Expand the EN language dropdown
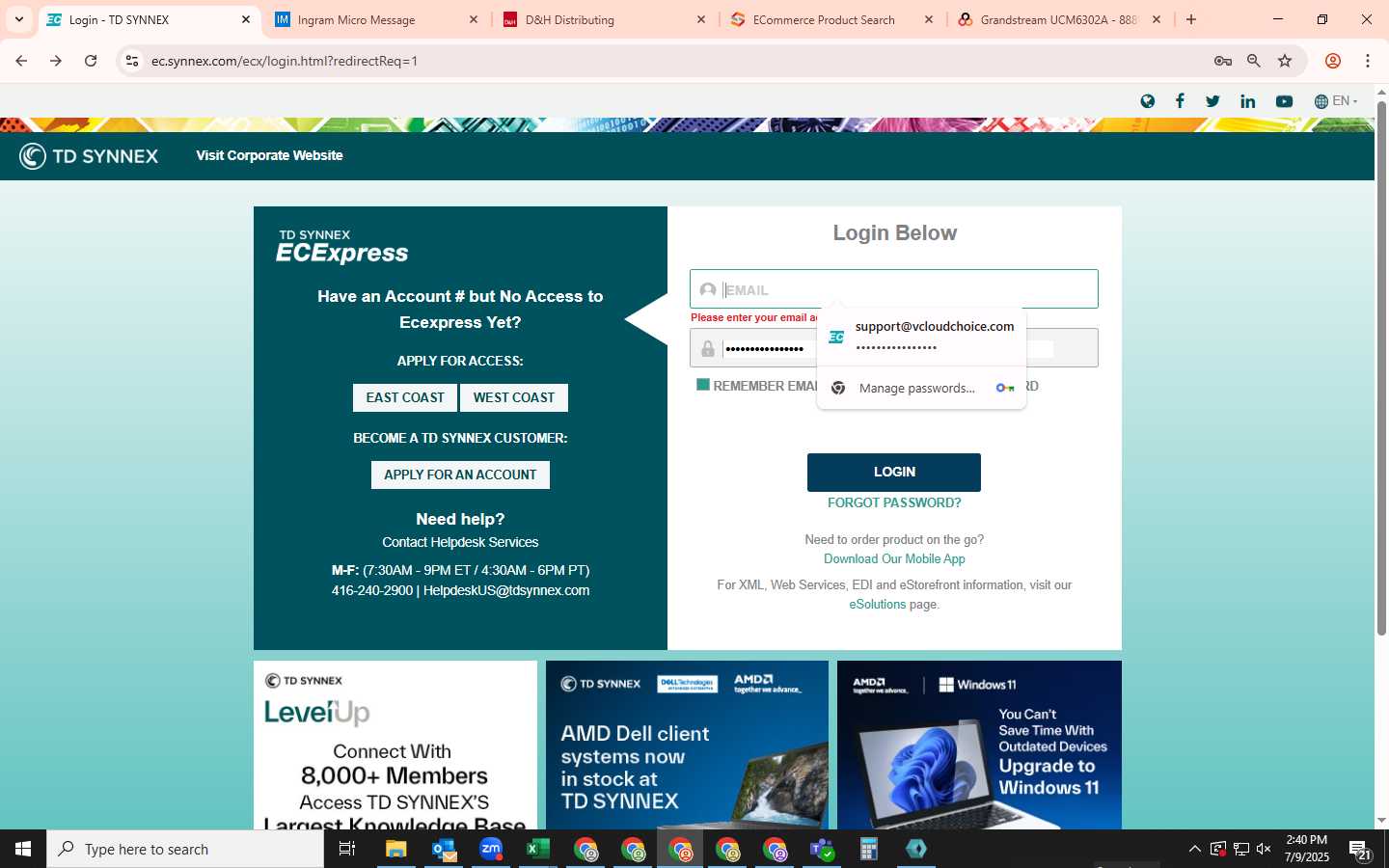Screen dimensions: 1389x868 point(1336,101)
